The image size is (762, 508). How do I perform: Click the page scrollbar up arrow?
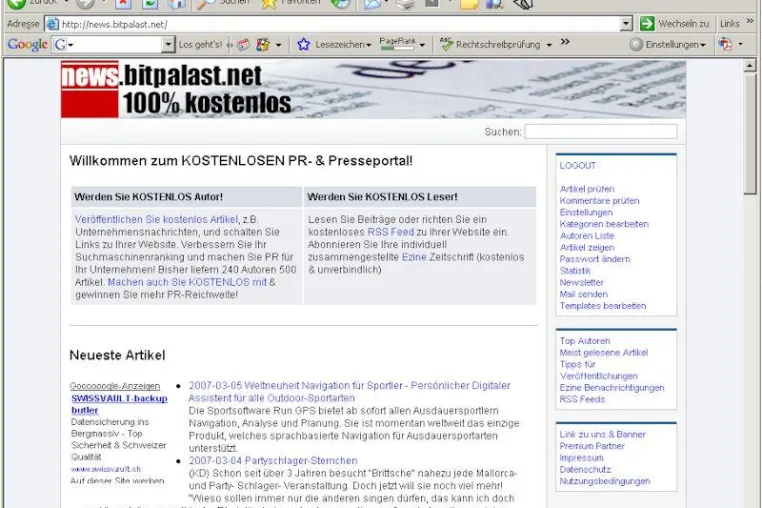pyautogui.click(x=750, y=65)
